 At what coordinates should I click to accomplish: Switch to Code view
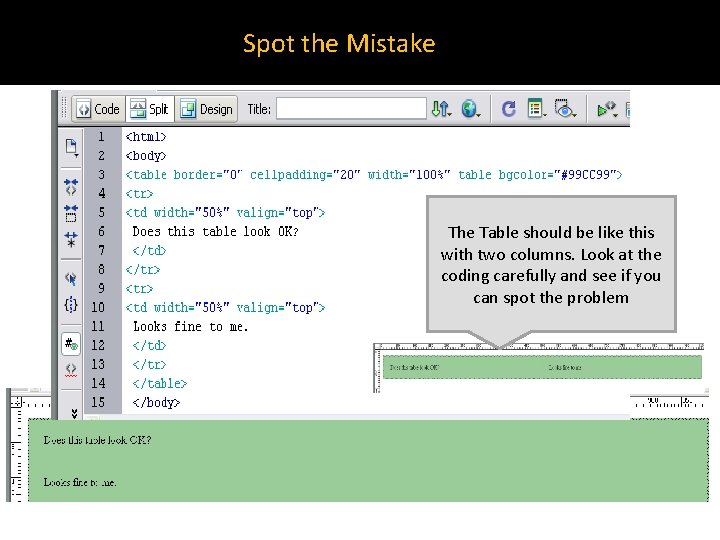[x=98, y=109]
